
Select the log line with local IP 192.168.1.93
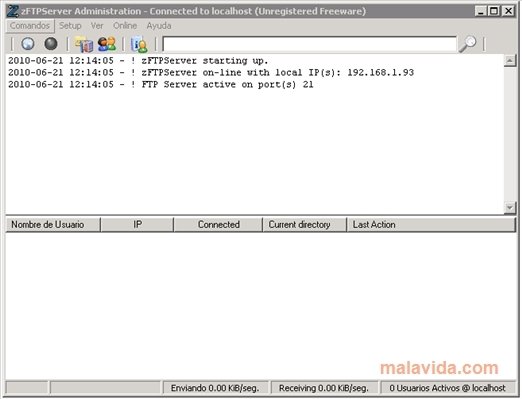(x=211, y=72)
